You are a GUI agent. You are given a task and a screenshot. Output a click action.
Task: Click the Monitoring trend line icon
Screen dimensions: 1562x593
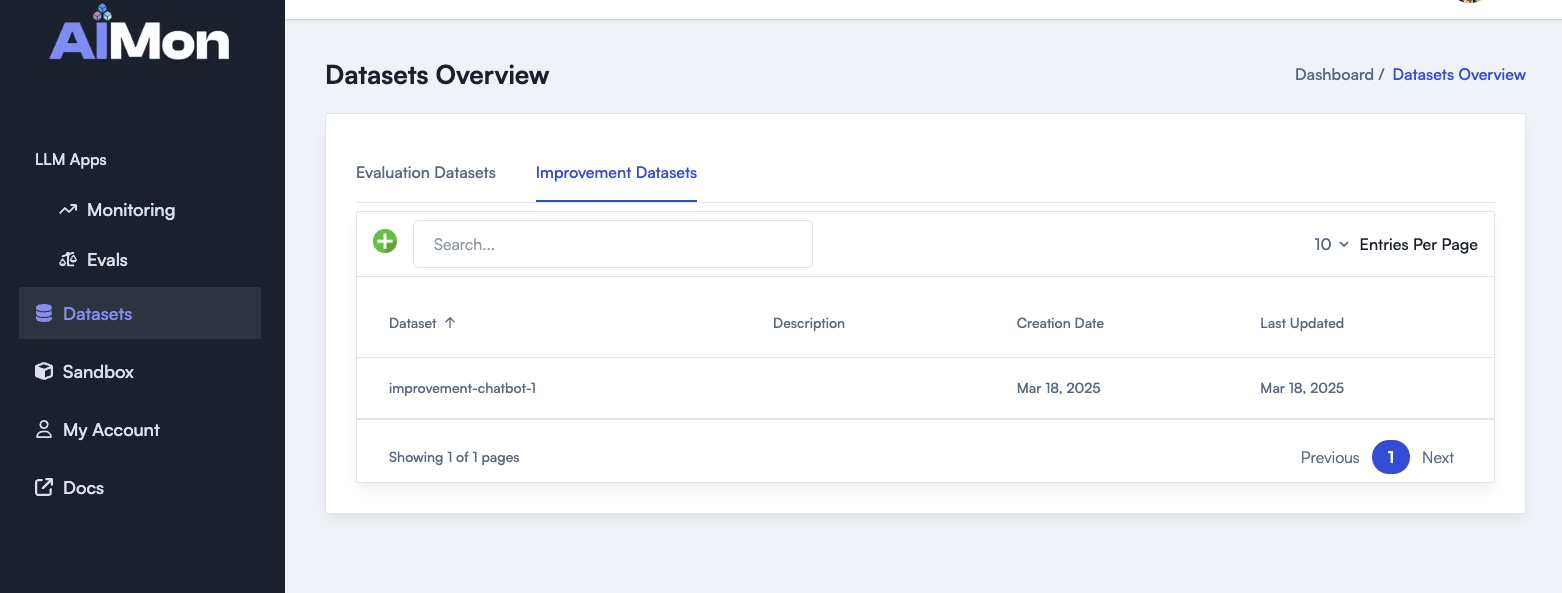68,210
